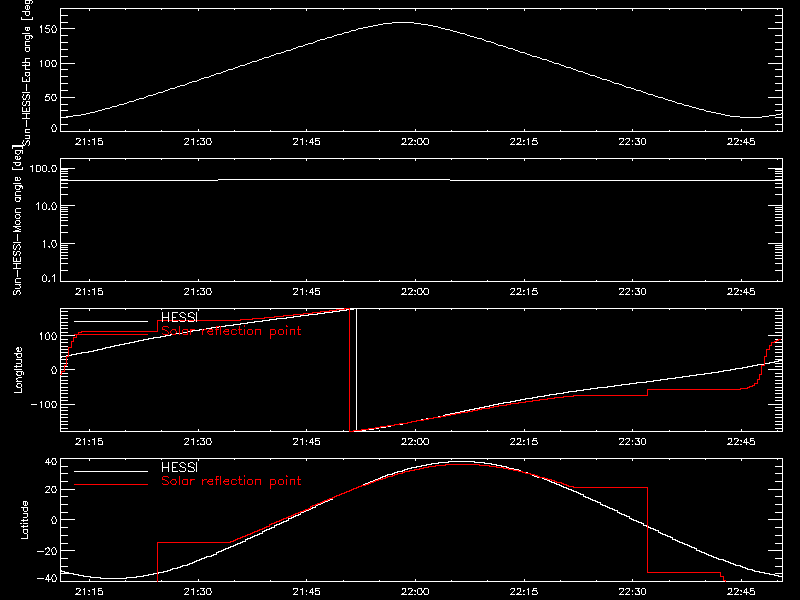Click the 'Sun-HESSI-Earth angle [deg]' axis label

pos(27,73)
